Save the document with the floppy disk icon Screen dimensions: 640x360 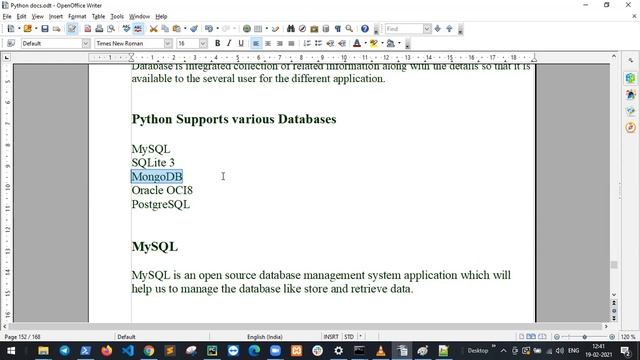[x=45, y=29]
